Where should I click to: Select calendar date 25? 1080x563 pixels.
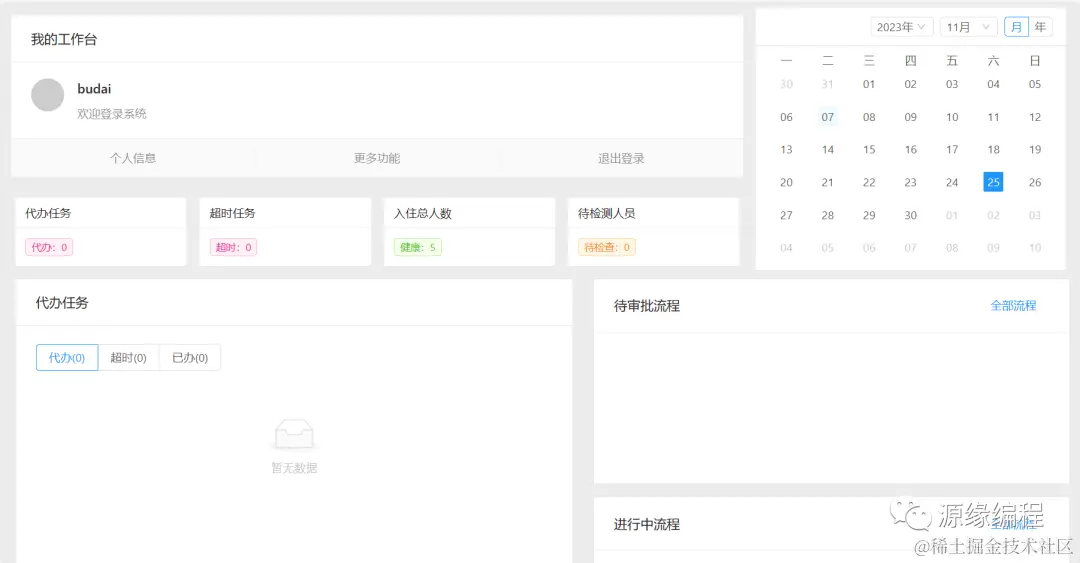(x=993, y=182)
